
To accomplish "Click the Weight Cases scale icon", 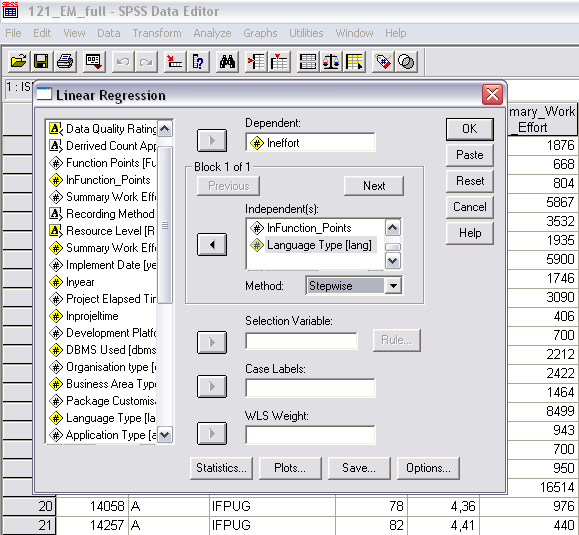I will click(x=331, y=61).
